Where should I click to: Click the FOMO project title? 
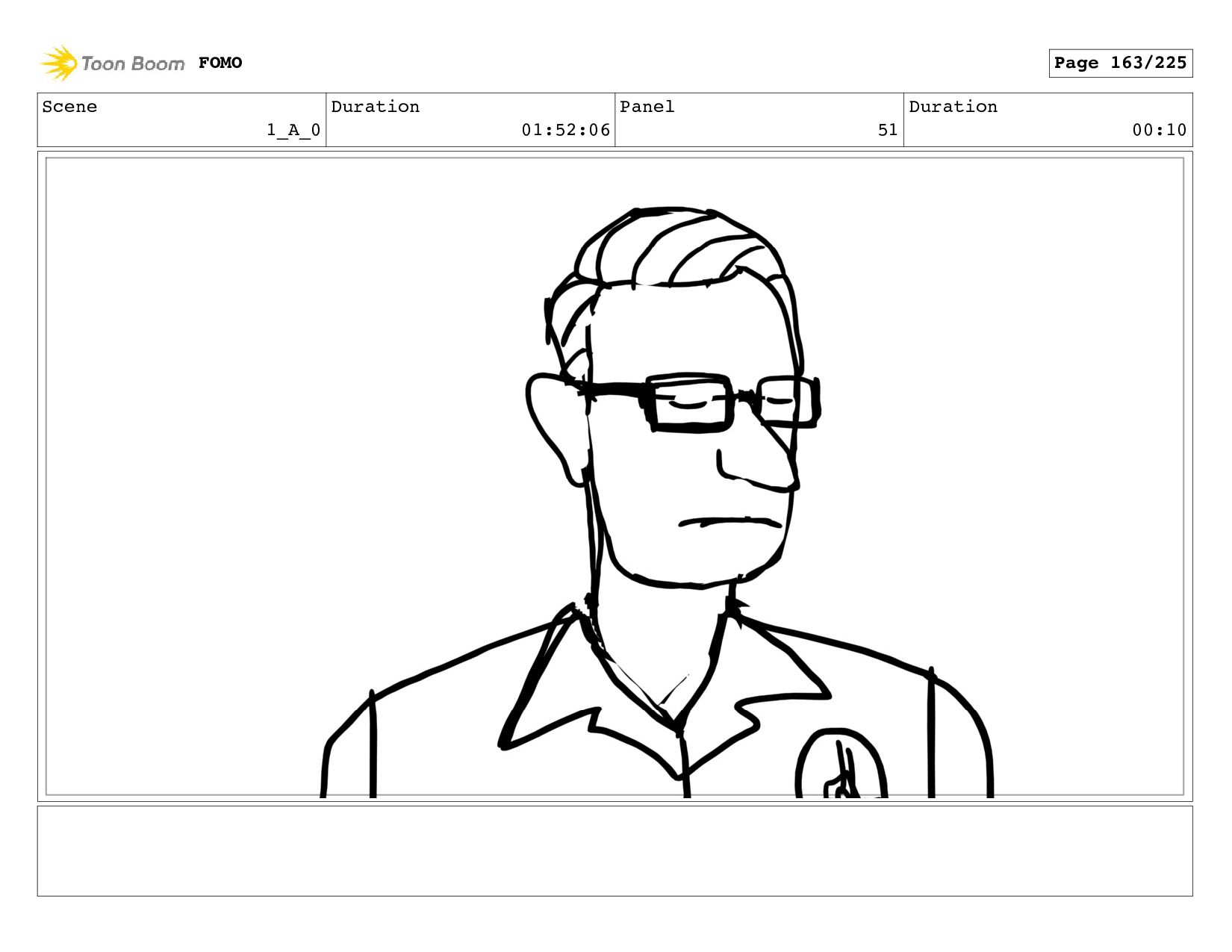click(220, 63)
